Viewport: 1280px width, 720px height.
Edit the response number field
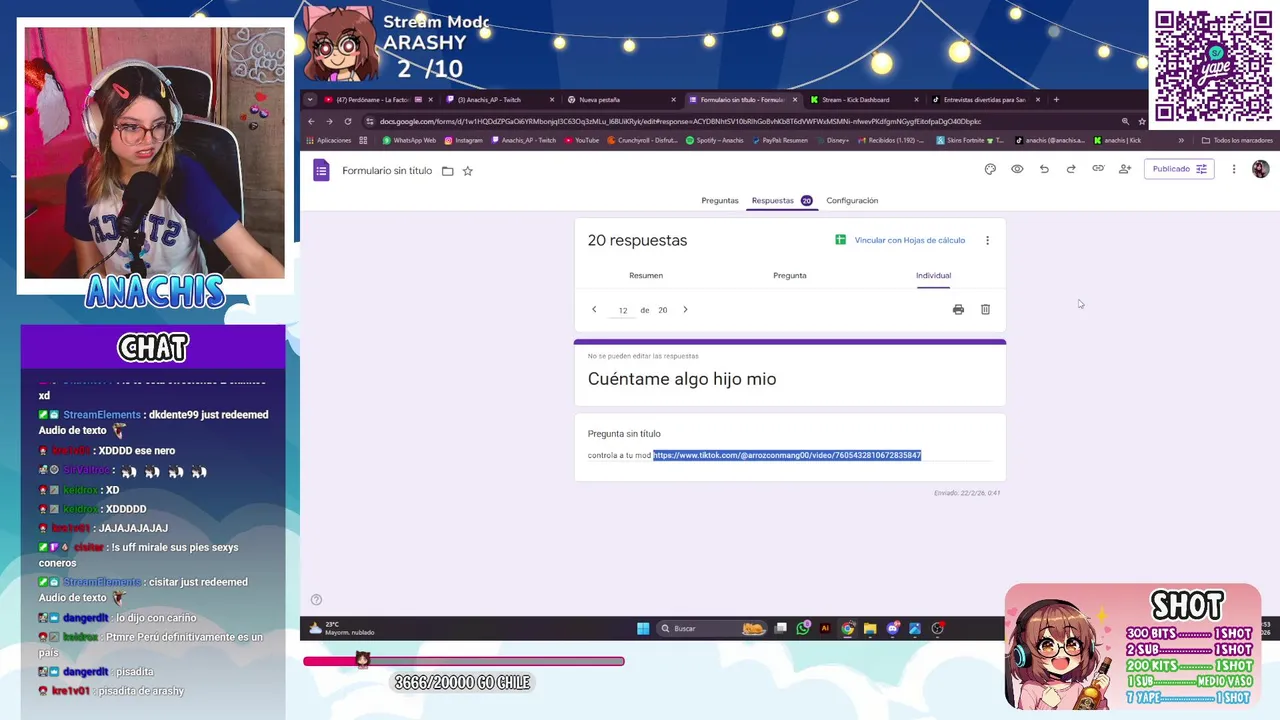(x=623, y=310)
